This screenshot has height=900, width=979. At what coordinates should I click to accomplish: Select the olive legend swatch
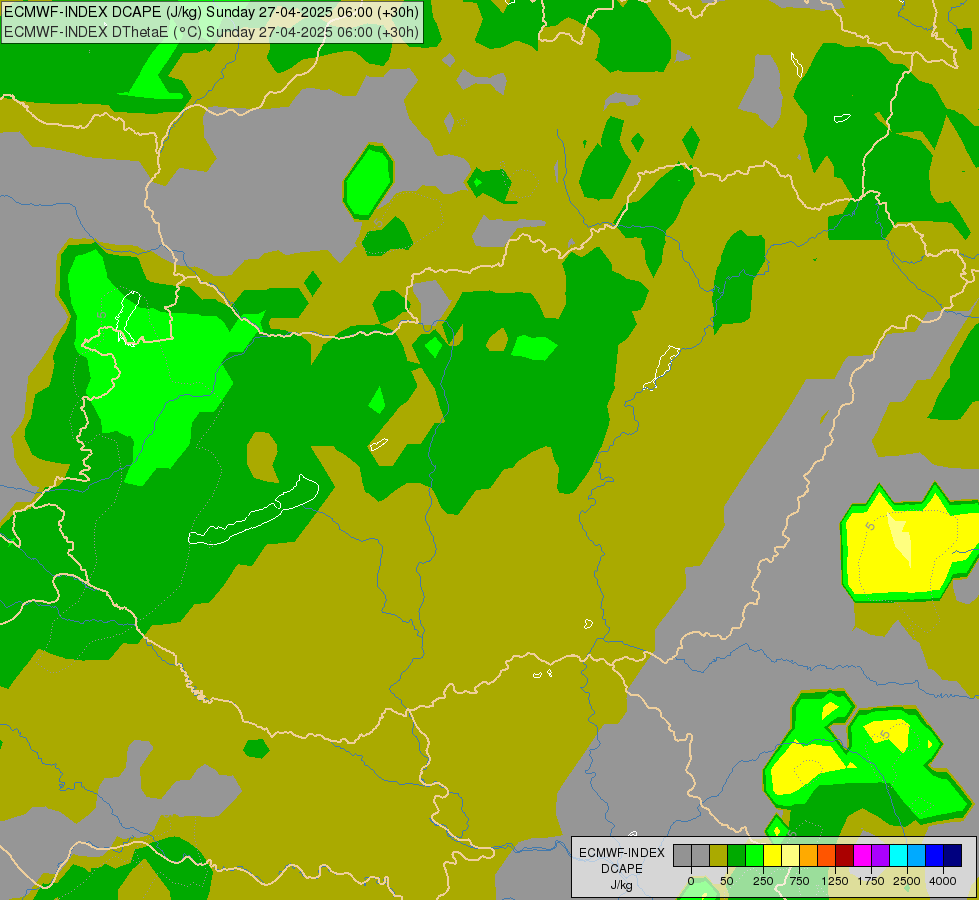point(719,856)
